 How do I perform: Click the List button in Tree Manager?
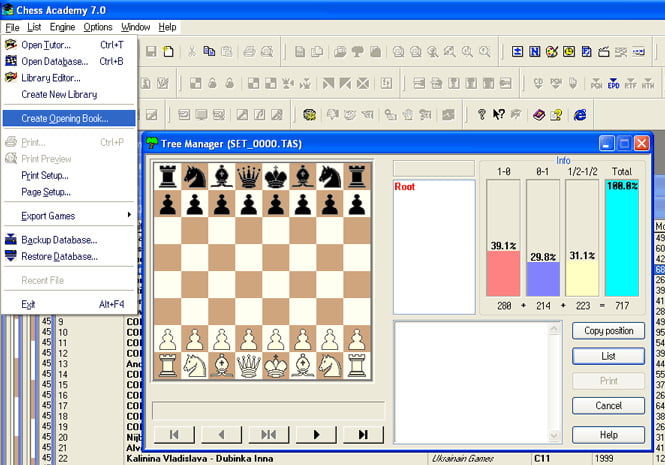click(609, 356)
